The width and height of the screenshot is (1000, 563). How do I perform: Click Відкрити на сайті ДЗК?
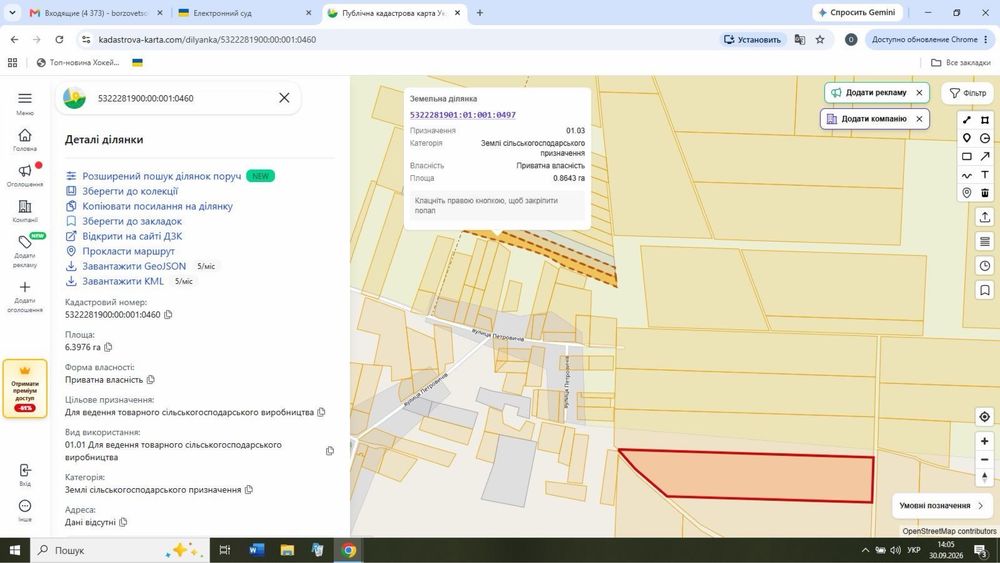coord(132,236)
